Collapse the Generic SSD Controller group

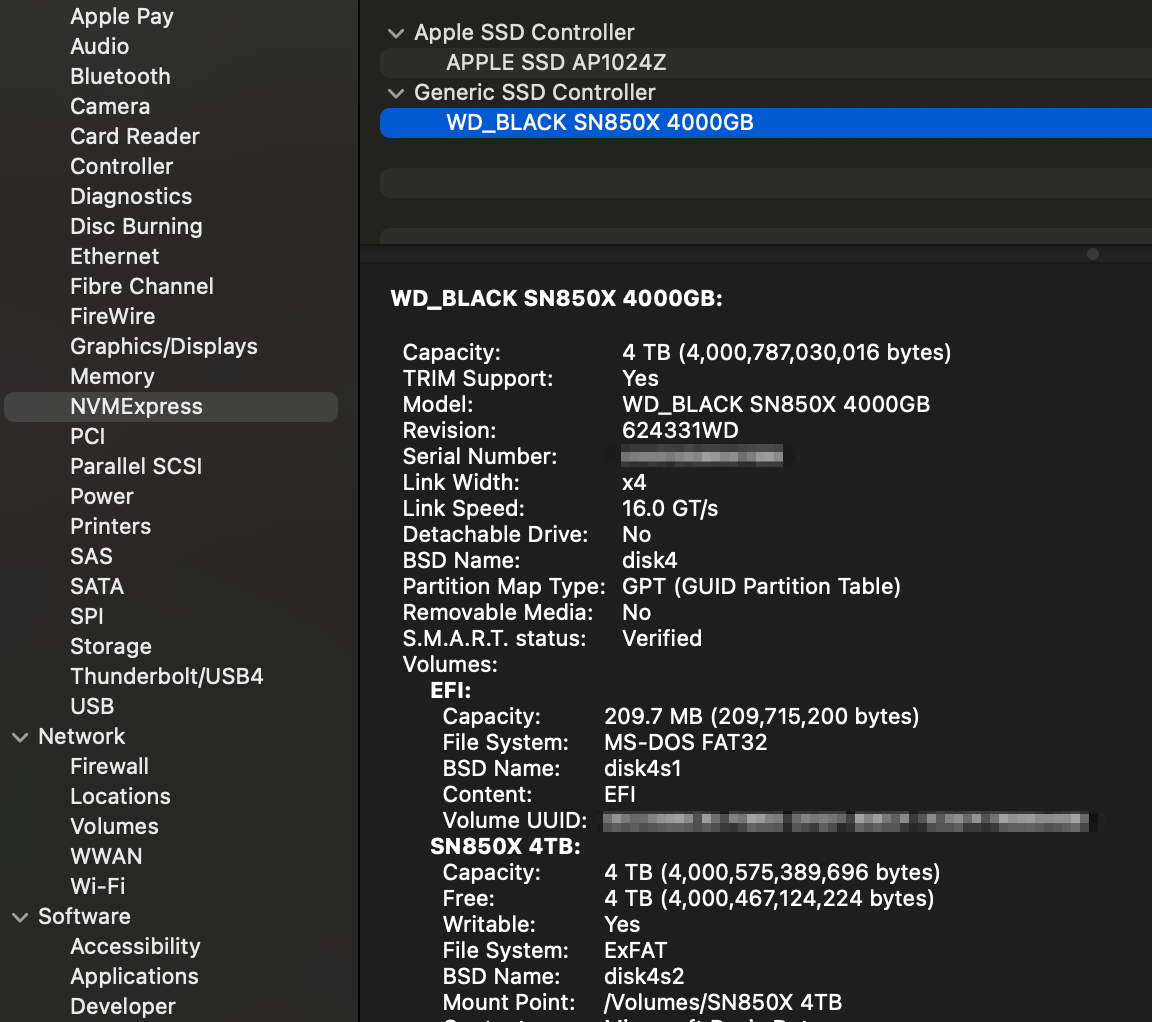coord(396,93)
